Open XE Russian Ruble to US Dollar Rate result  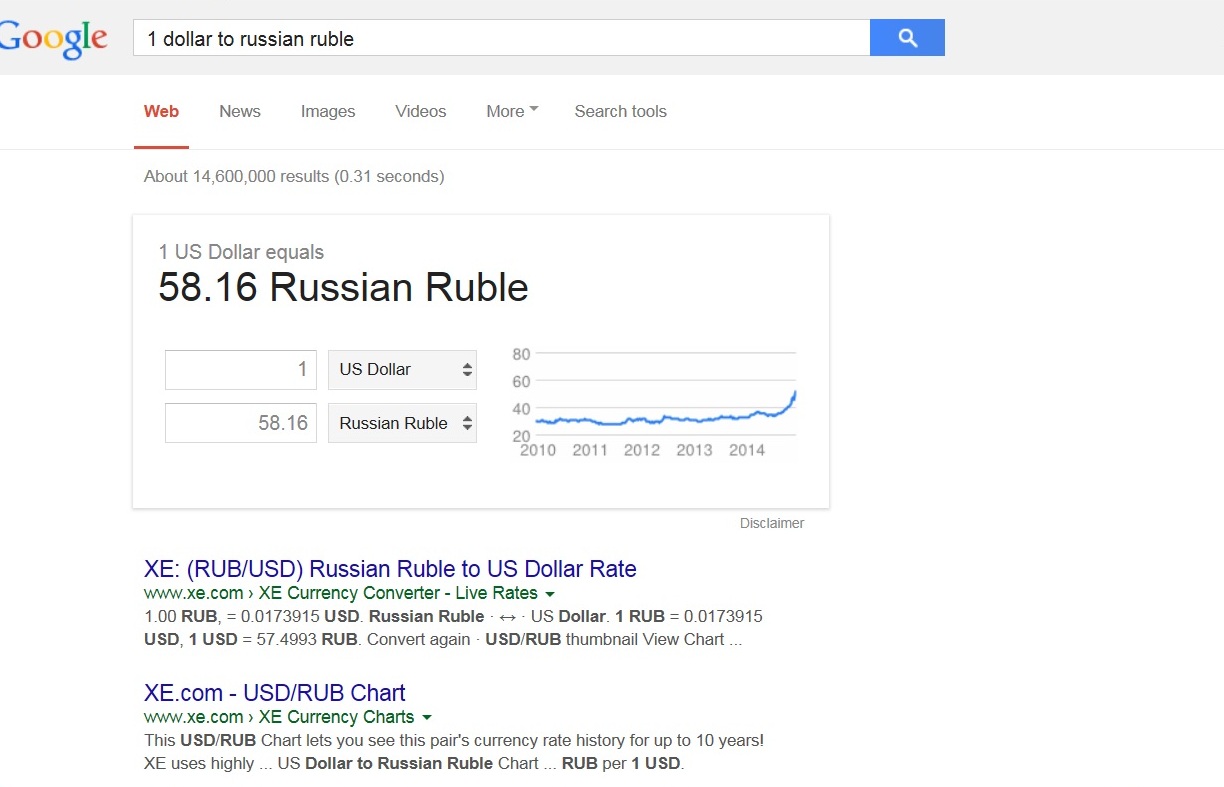click(x=390, y=569)
